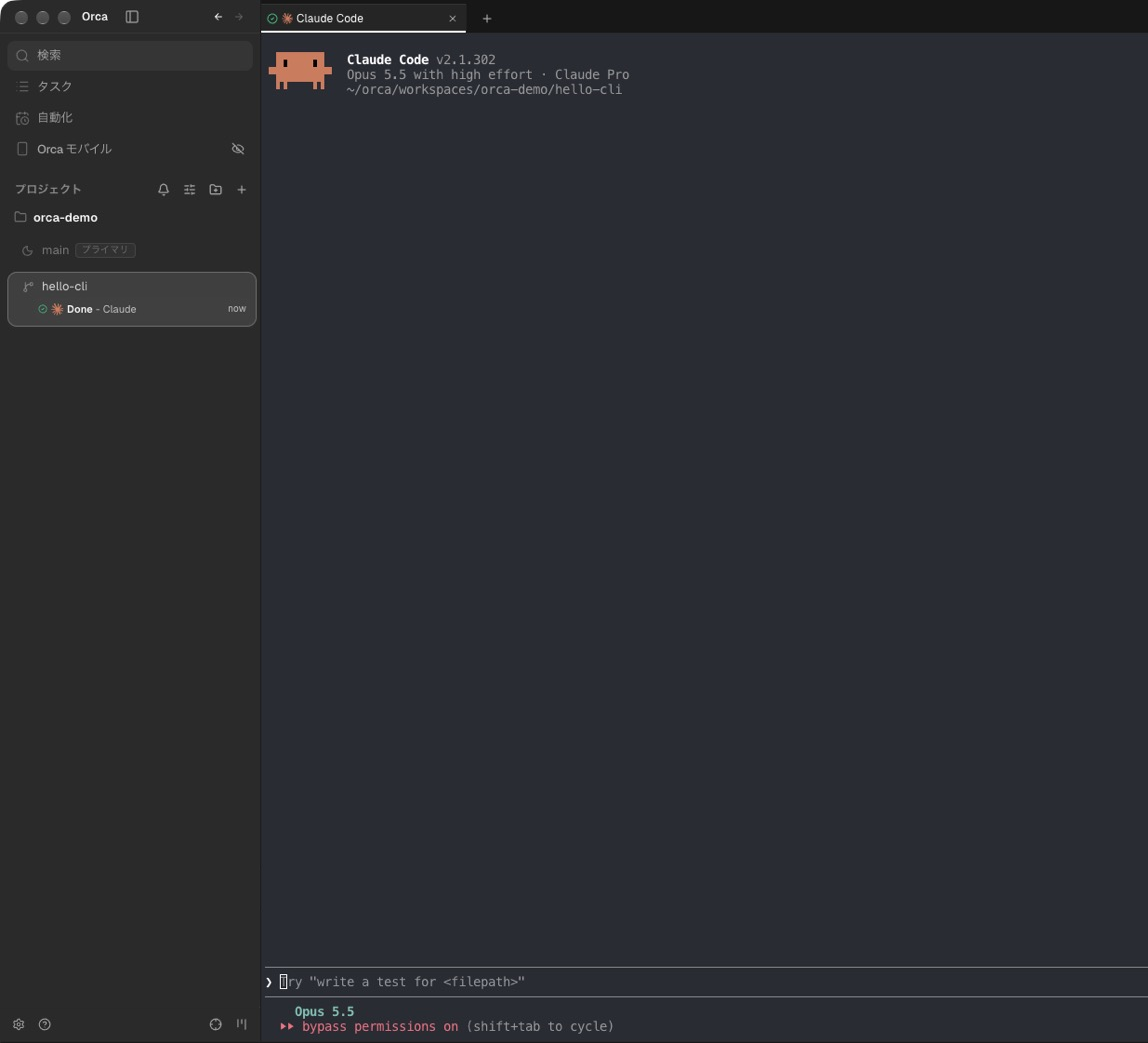Click the bypass permissions on status
Viewport: 1148px width, 1043px height.
point(380,1027)
